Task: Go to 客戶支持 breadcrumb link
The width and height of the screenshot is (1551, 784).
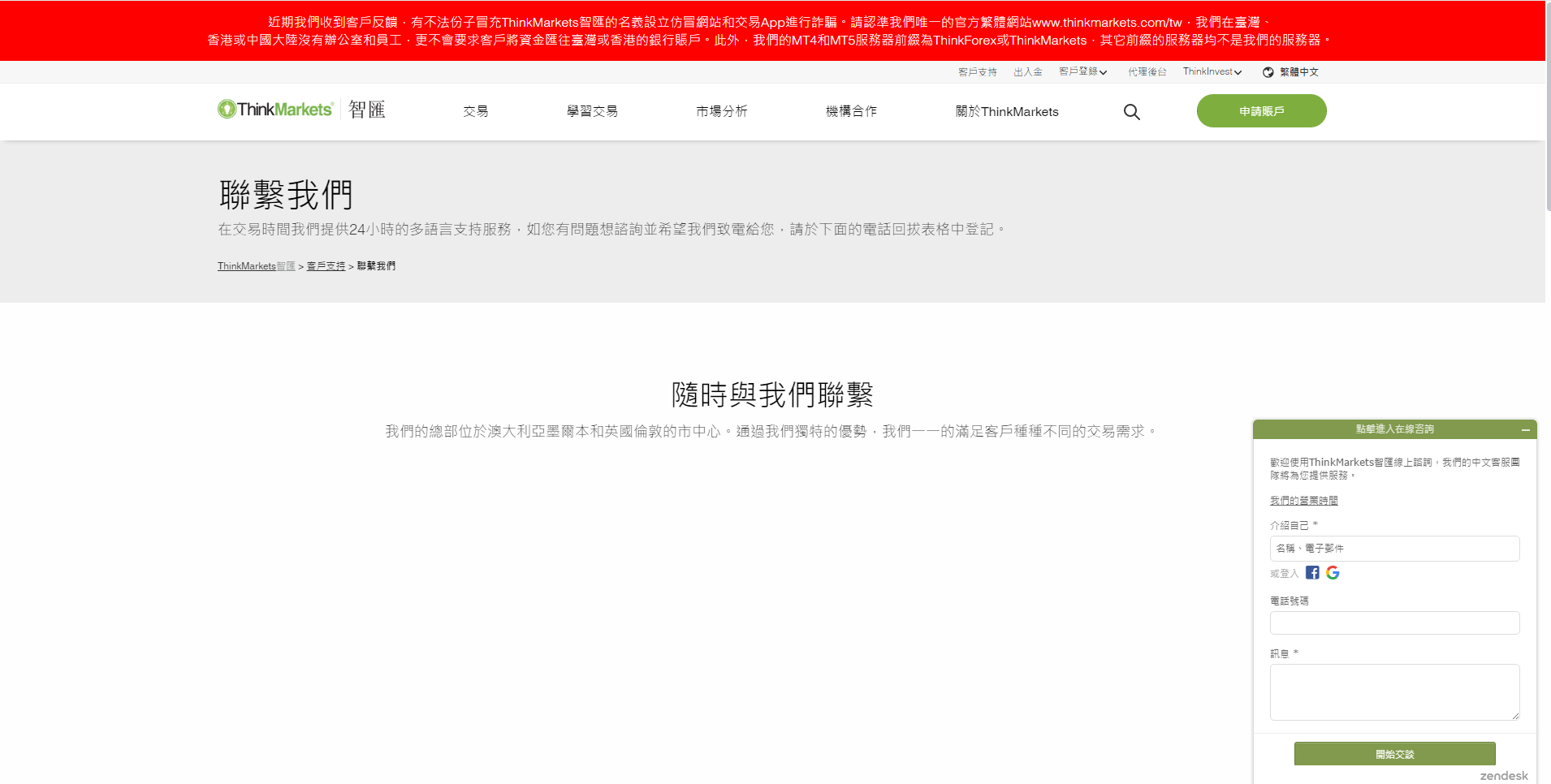Action: tap(326, 266)
